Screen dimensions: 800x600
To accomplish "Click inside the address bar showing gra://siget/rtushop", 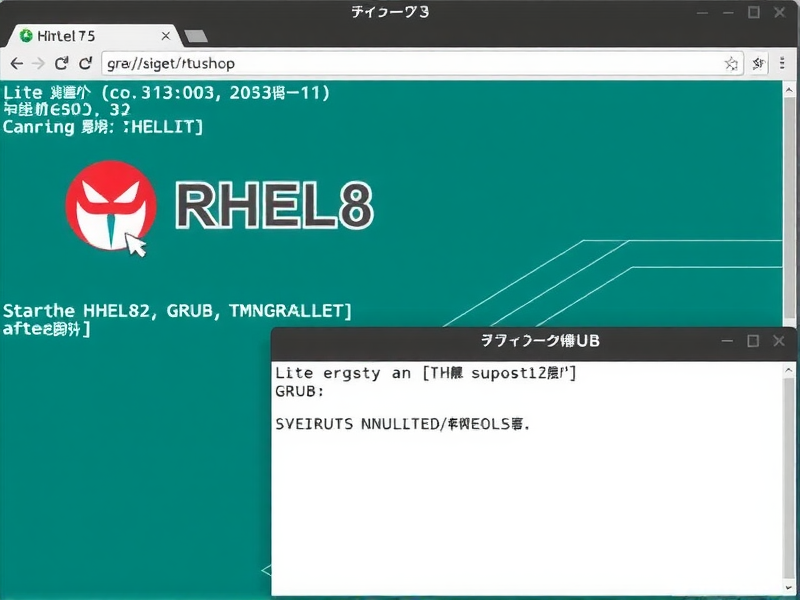I will [300, 62].
